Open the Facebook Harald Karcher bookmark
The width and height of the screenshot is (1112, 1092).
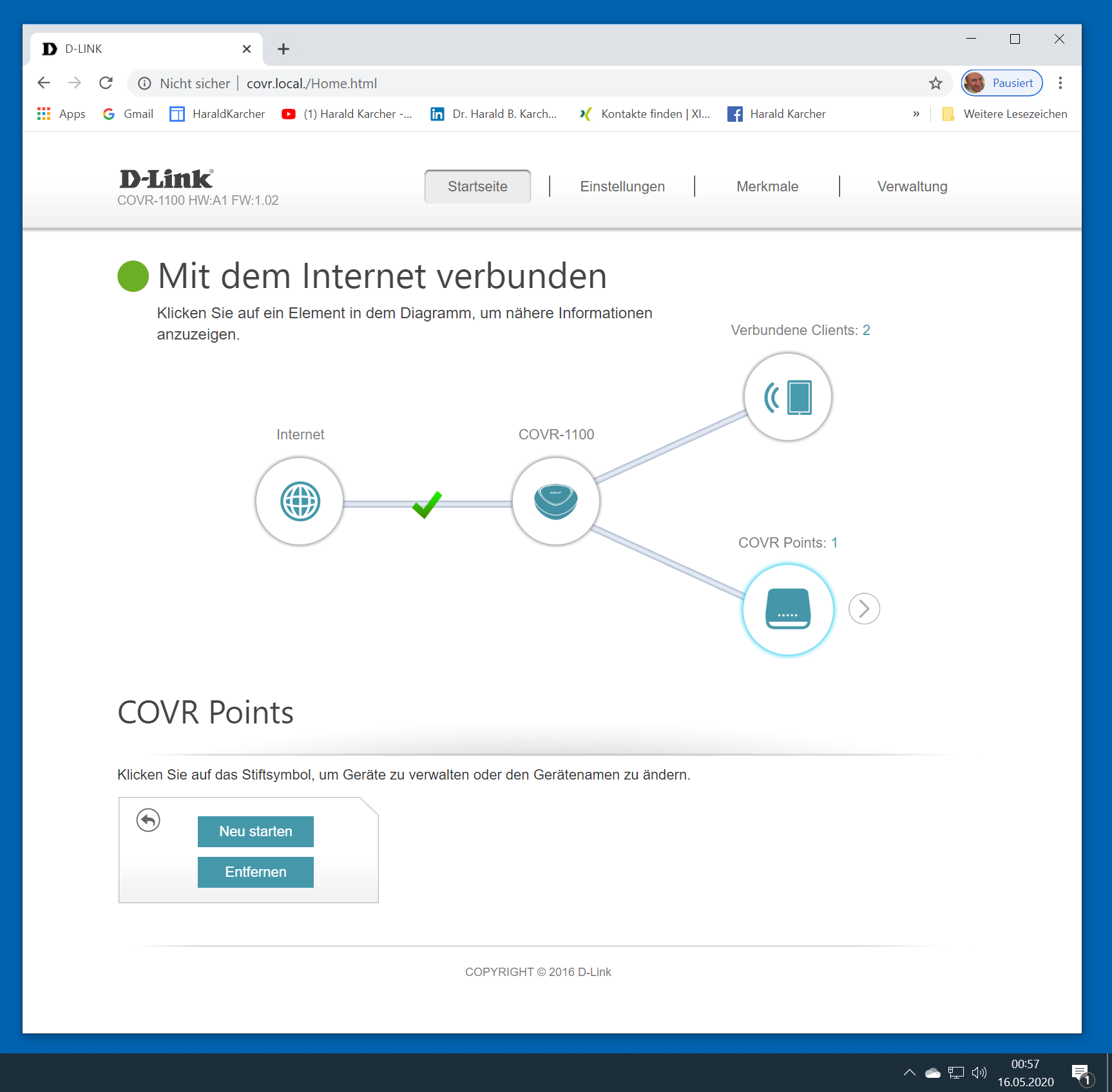click(776, 114)
